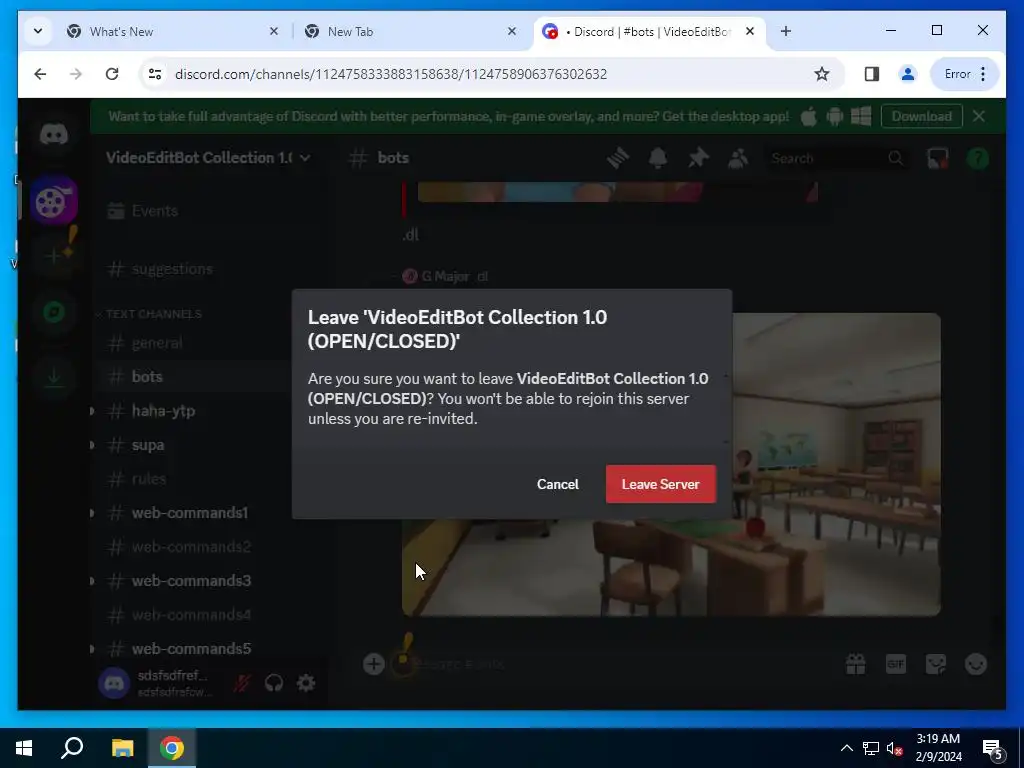View site information icon in address bar
This screenshot has width=1024, height=768.
[155, 74]
